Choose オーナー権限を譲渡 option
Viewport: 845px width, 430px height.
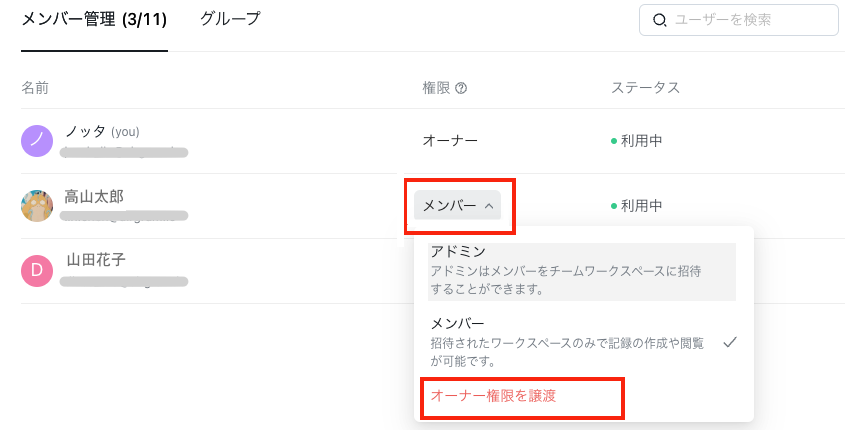pos(494,396)
